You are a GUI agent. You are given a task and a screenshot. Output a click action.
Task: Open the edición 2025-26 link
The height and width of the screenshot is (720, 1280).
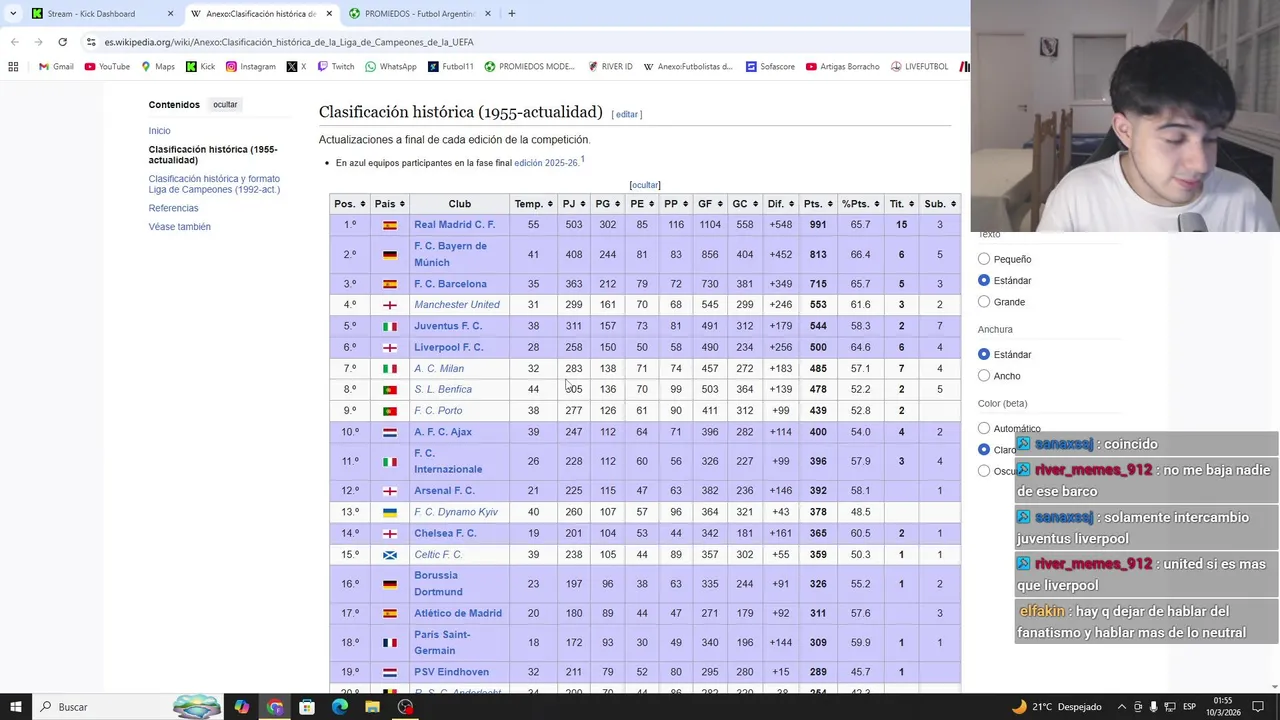click(546, 163)
